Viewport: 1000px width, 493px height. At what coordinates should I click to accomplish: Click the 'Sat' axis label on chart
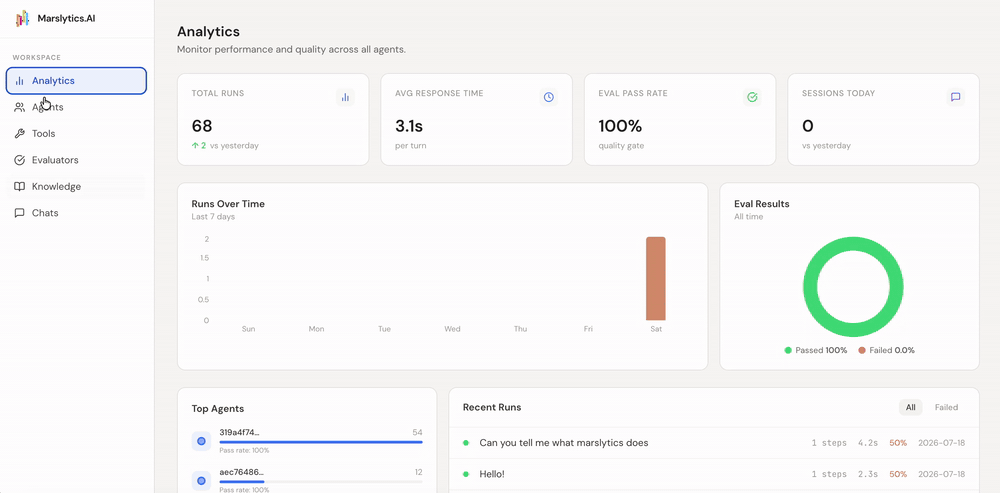pyautogui.click(x=656, y=329)
